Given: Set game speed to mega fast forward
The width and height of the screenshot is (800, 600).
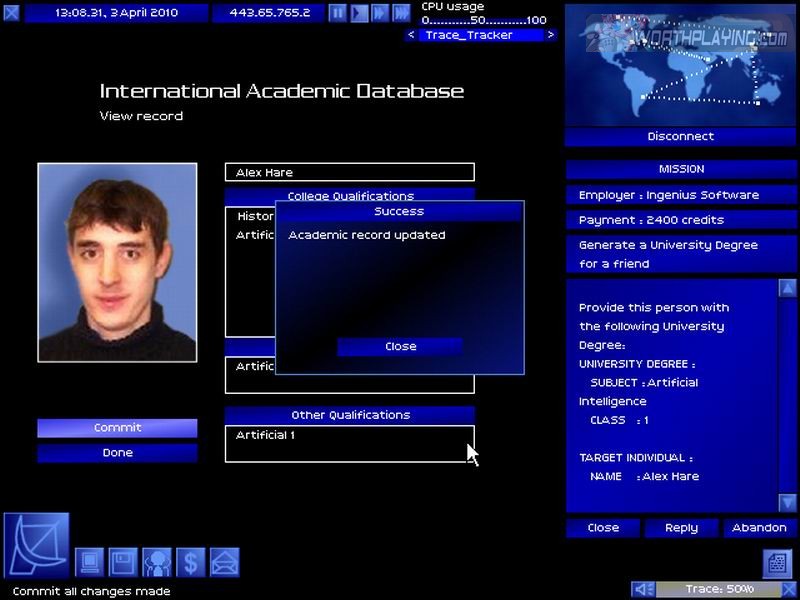Looking at the screenshot, I should (400, 13).
